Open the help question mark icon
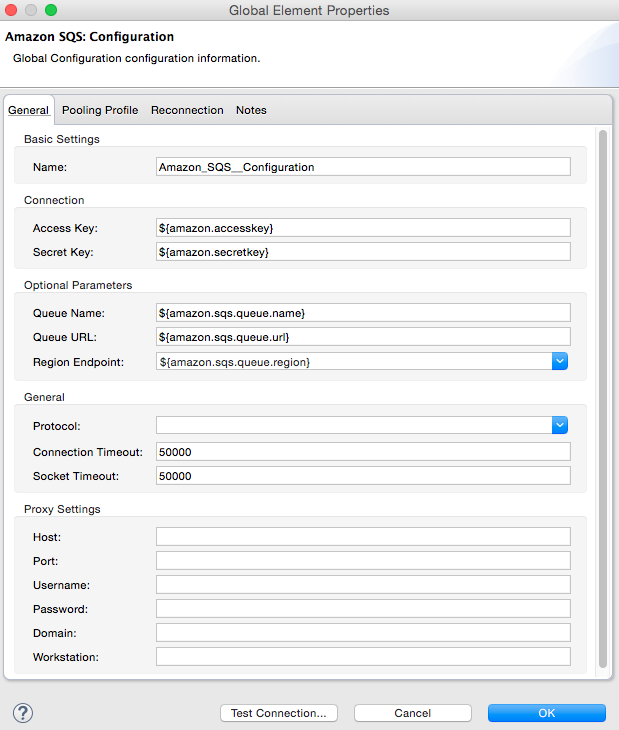Image resolution: width=619 pixels, height=730 pixels. (x=23, y=713)
